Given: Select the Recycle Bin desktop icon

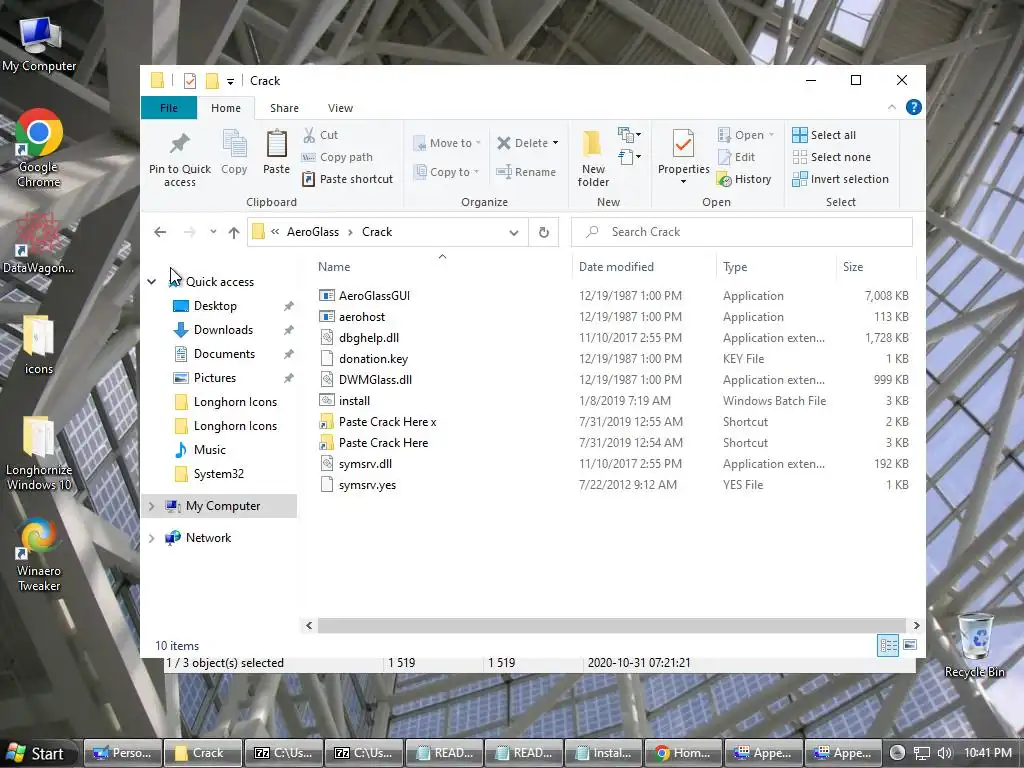Looking at the screenshot, I should [x=974, y=645].
